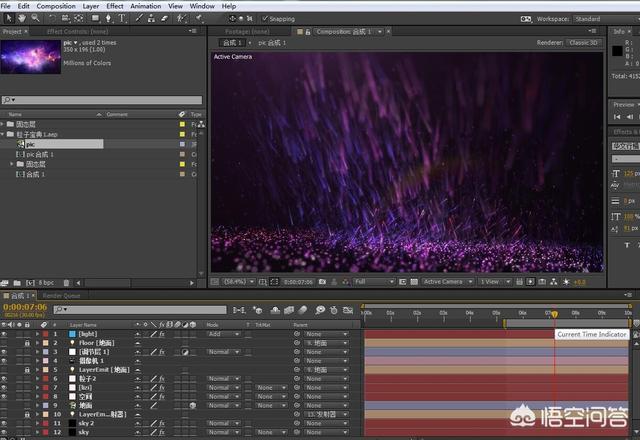This screenshot has width=640, height=440.
Task: Hide the [light] layer using its eye icon
Action: (5, 333)
